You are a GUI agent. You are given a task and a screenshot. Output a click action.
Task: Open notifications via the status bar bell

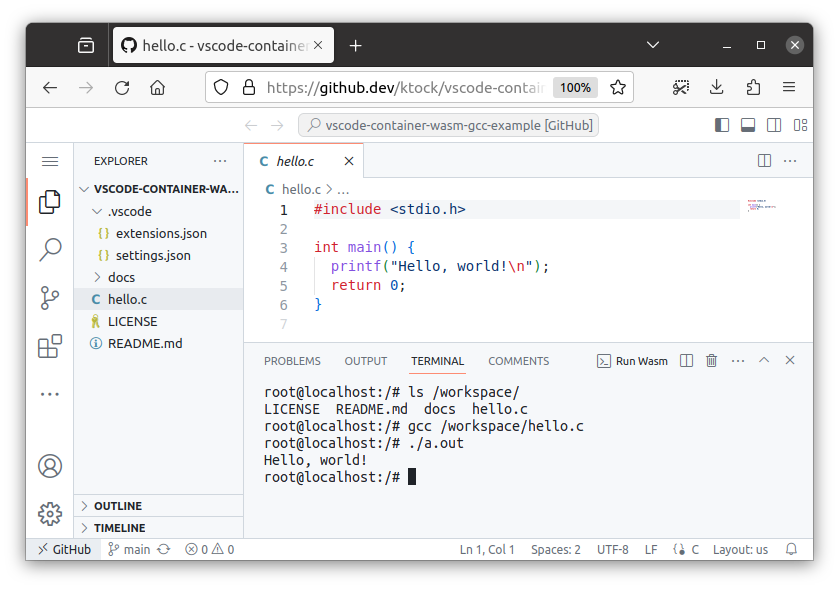(790, 549)
